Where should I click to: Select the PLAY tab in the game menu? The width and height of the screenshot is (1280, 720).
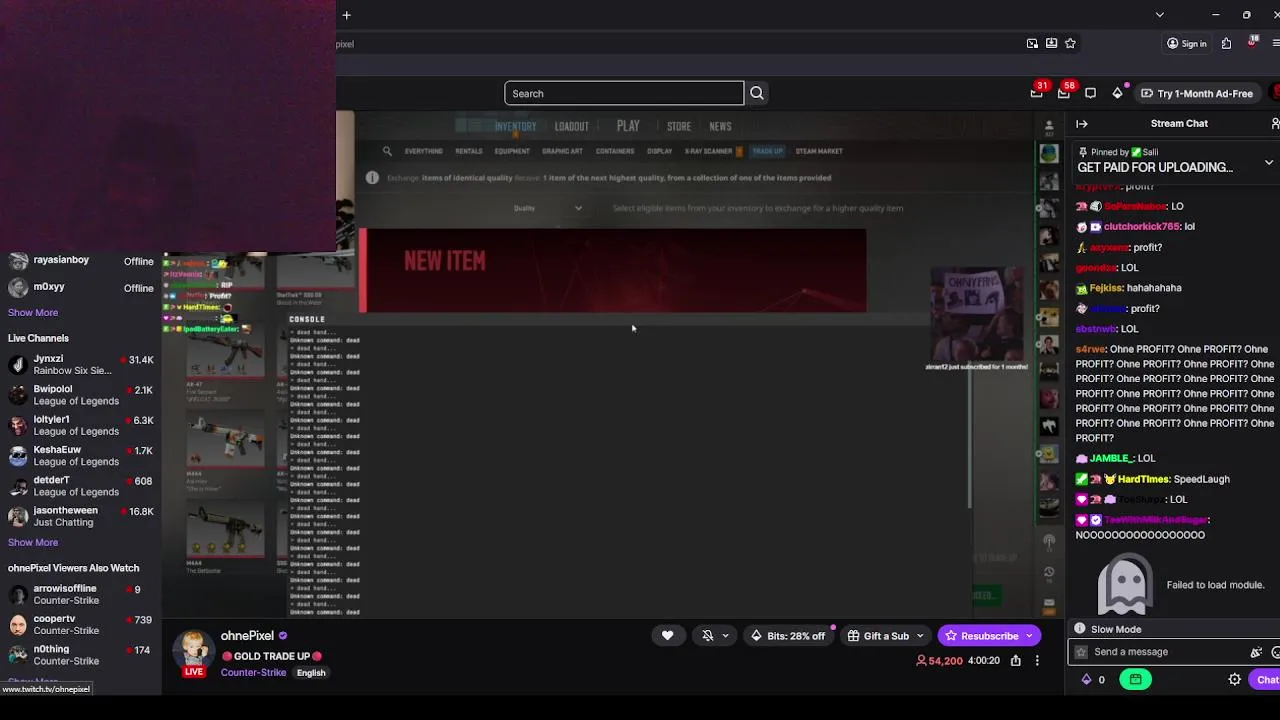coord(628,126)
